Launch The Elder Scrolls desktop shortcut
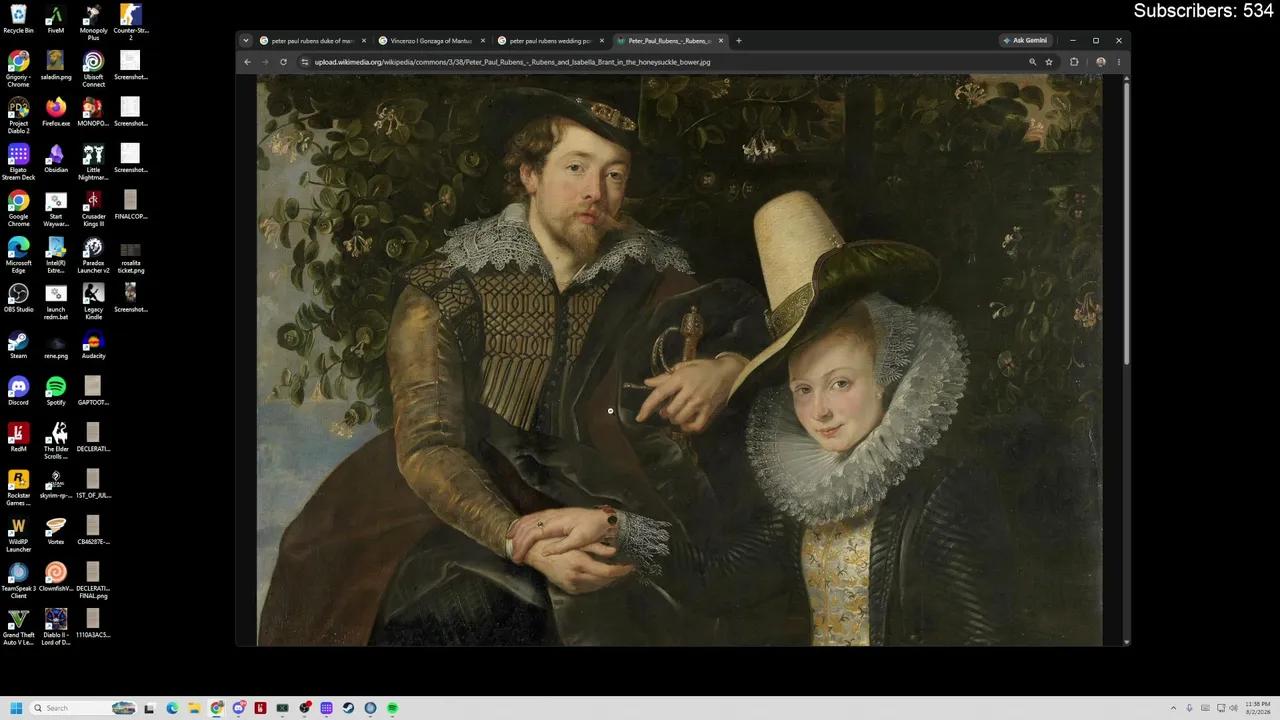 (56, 441)
